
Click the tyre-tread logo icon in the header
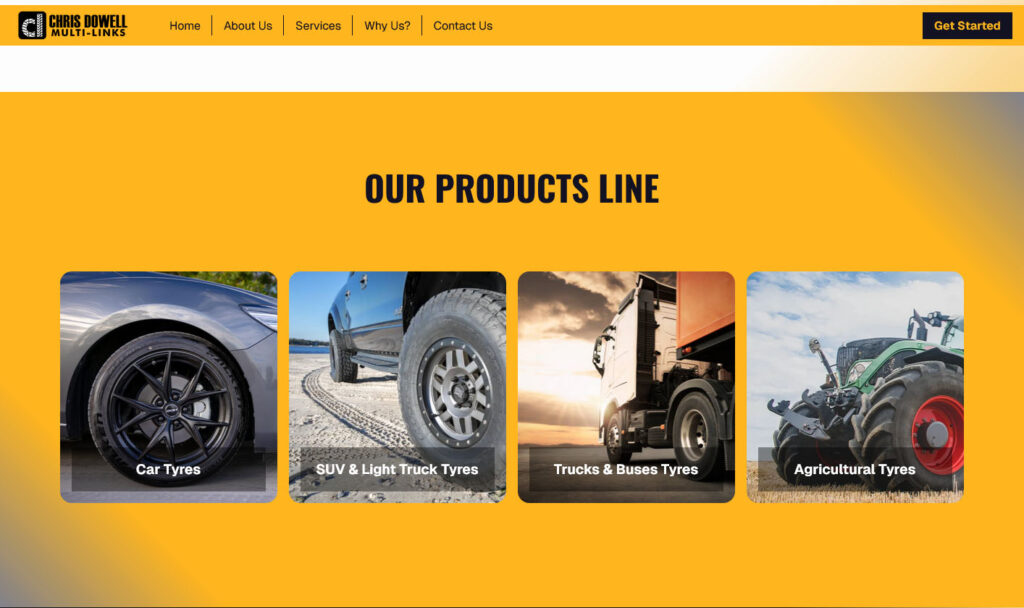pos(32,25)
